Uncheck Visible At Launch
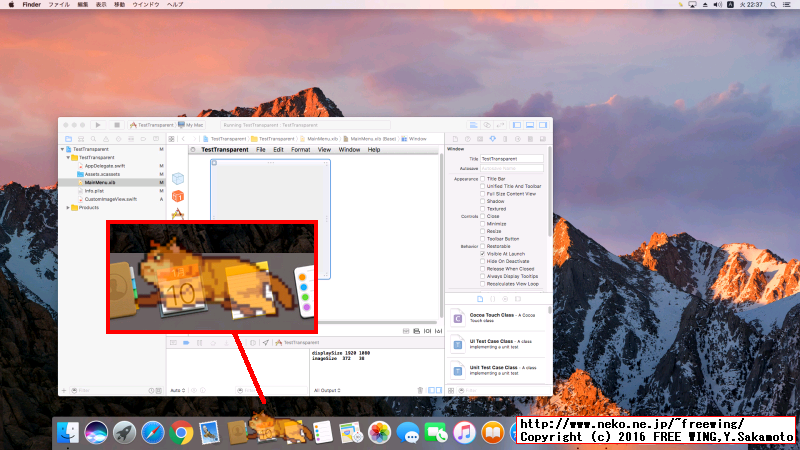800x450 pixels. (x=482, y=254)
